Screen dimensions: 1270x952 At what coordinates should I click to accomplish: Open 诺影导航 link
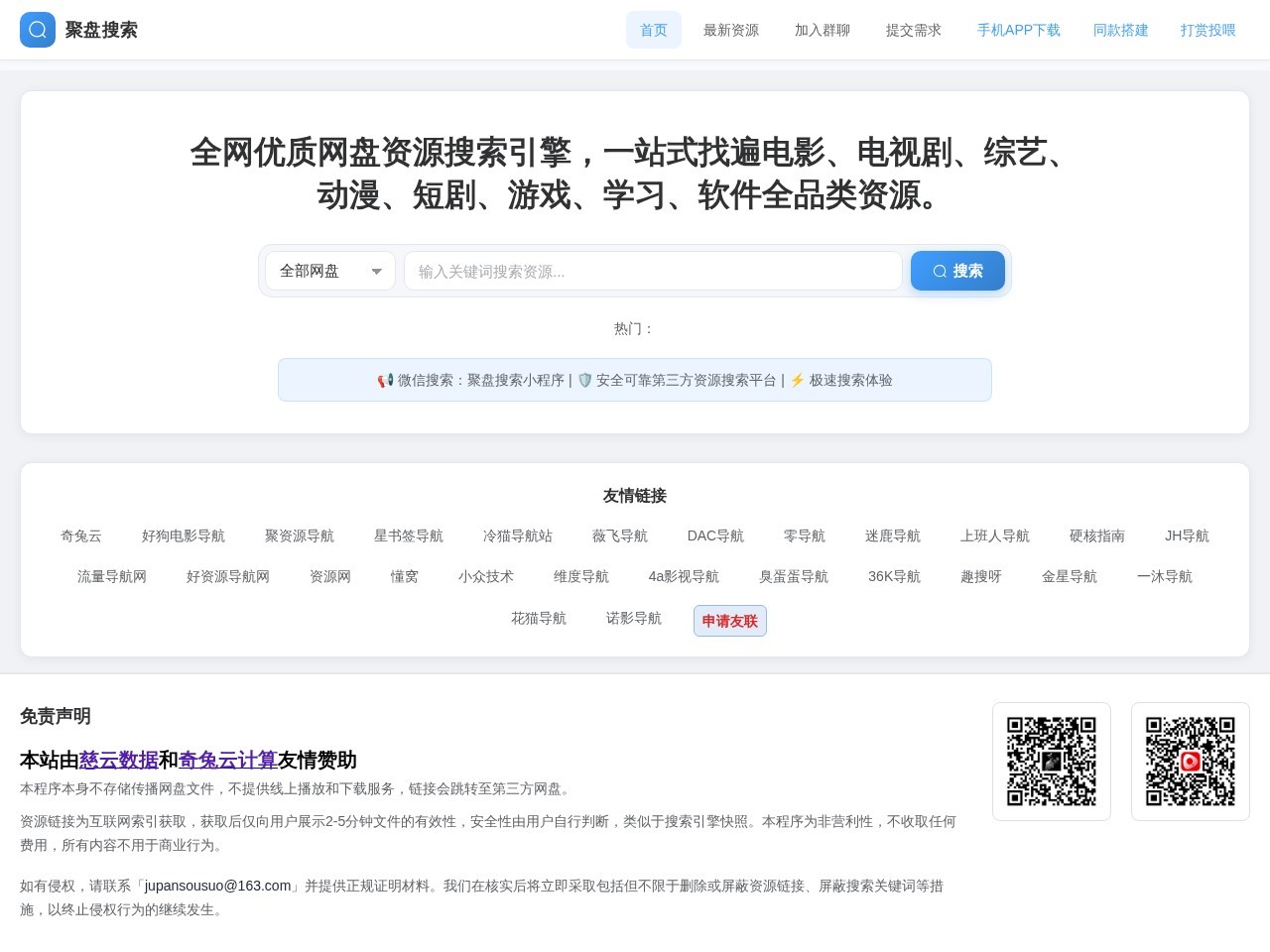(x=634, y=618)
